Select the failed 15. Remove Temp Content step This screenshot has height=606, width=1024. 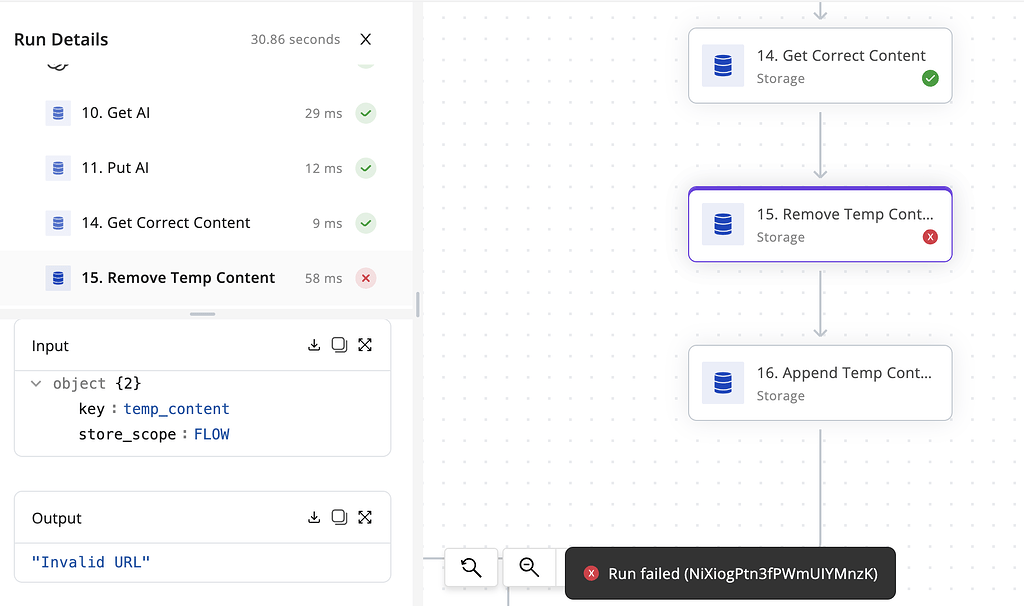[x=177, y=278]
